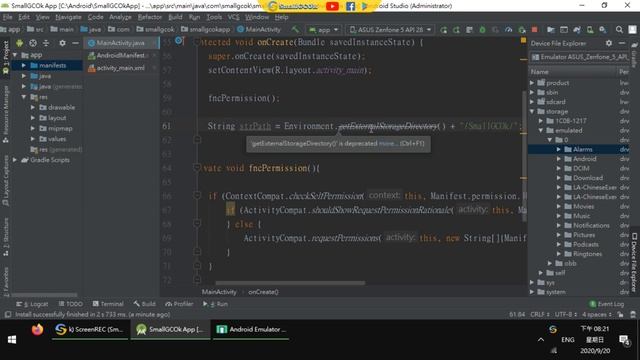
Task: Click the Search Everywhere magnifier icon
Action: click(619, 29)
